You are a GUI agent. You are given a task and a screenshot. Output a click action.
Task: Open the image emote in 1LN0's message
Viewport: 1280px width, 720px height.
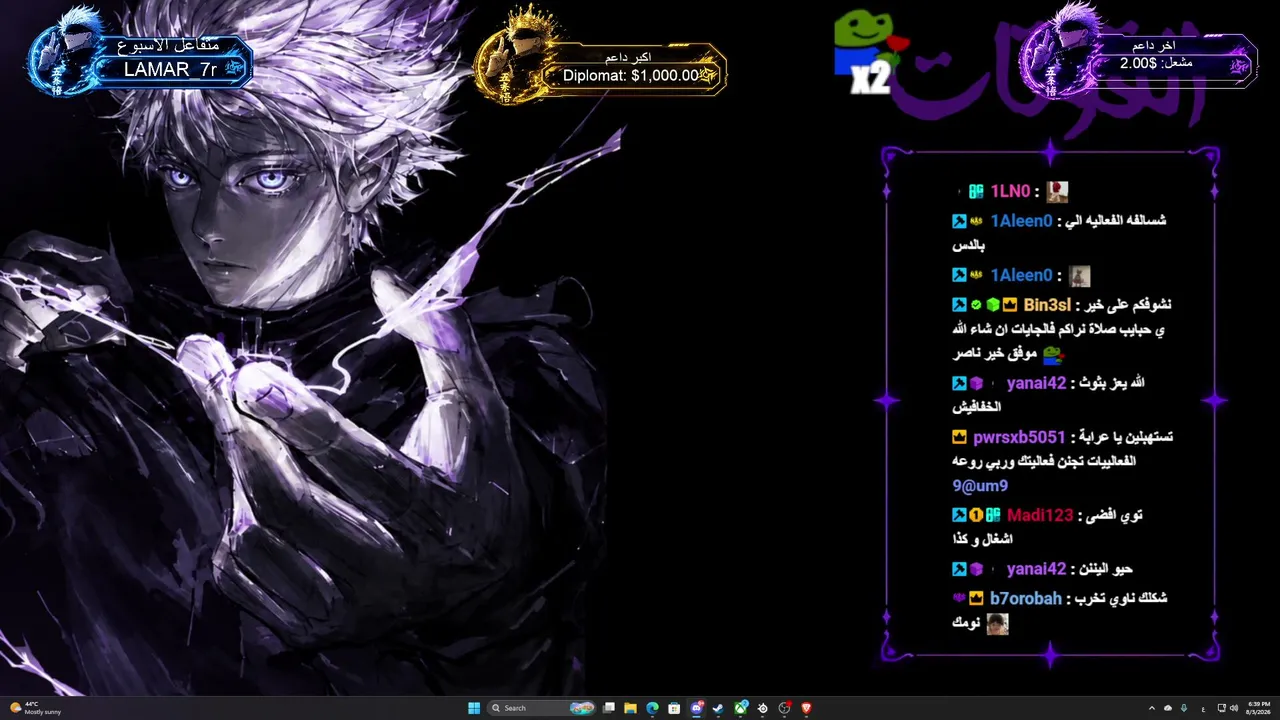click(1057, 192)
